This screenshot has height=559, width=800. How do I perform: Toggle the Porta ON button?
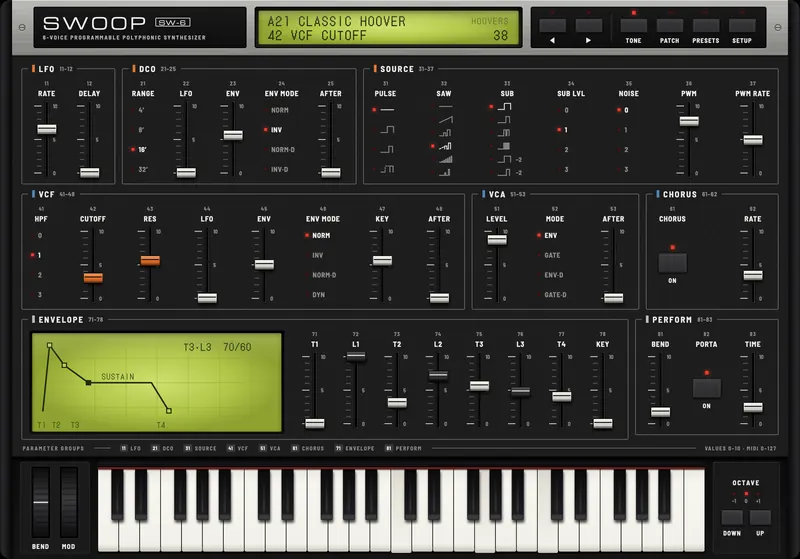707,388
